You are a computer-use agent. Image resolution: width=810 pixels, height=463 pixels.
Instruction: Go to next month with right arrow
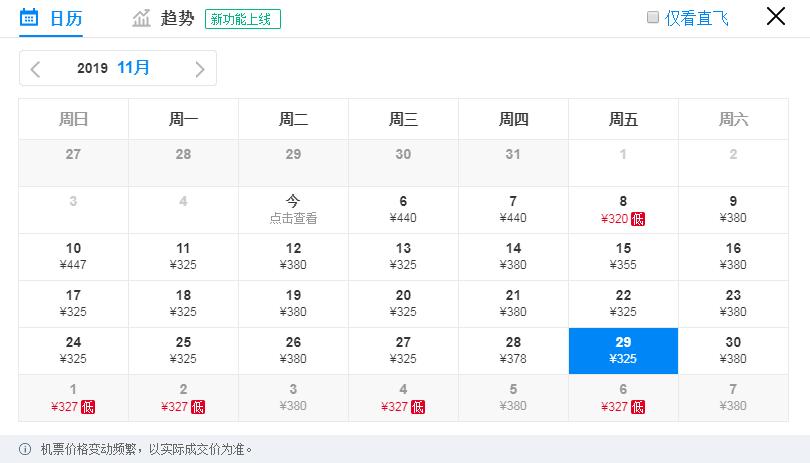pyautogui.click(x=200, y=69)
